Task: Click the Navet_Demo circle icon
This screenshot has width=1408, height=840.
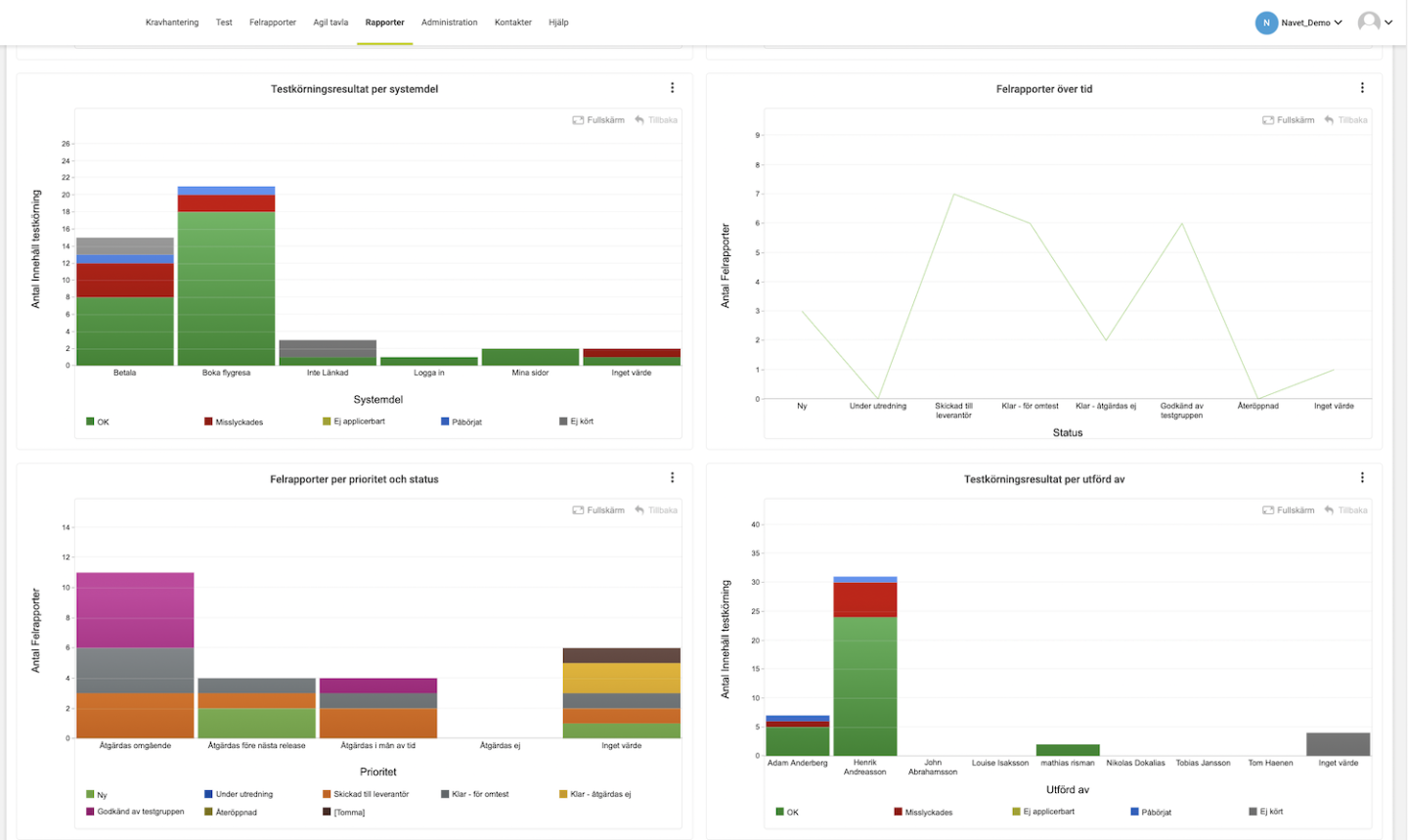Action: click(x=1267, y=20)
